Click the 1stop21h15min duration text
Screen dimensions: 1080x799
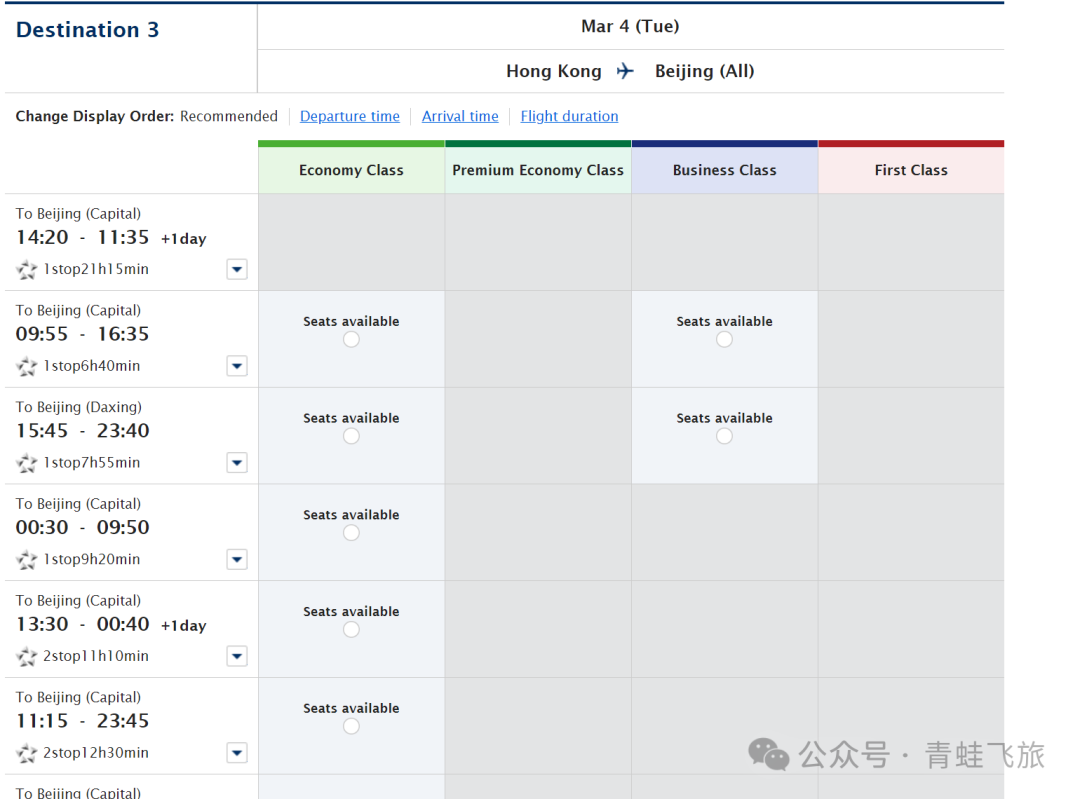tap(96, 269)
